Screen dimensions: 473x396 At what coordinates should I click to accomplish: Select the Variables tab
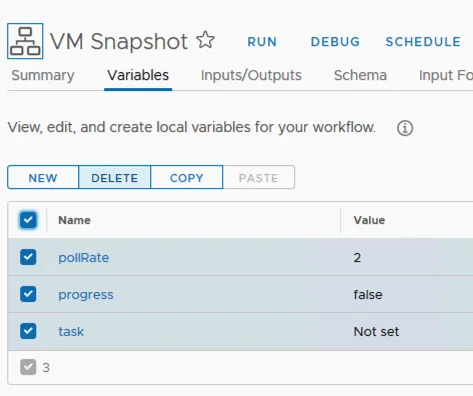click(x=138, y=75)
